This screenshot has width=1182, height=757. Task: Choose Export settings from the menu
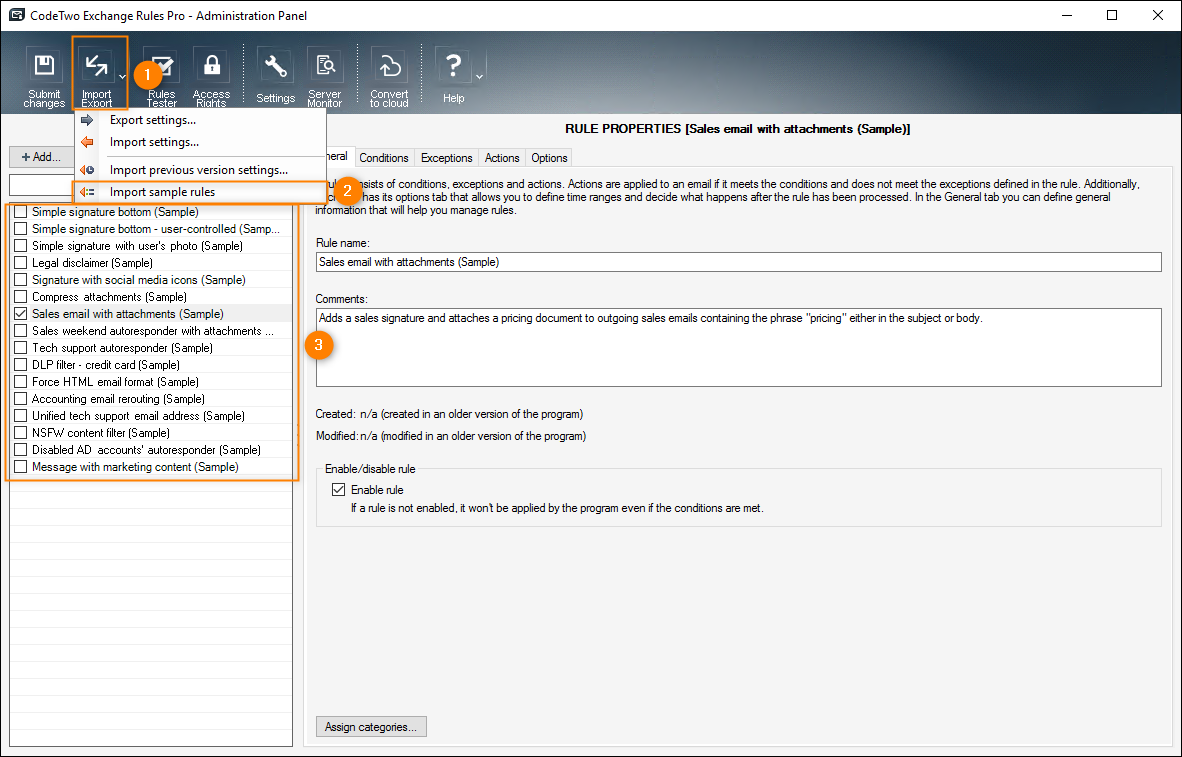201,120
